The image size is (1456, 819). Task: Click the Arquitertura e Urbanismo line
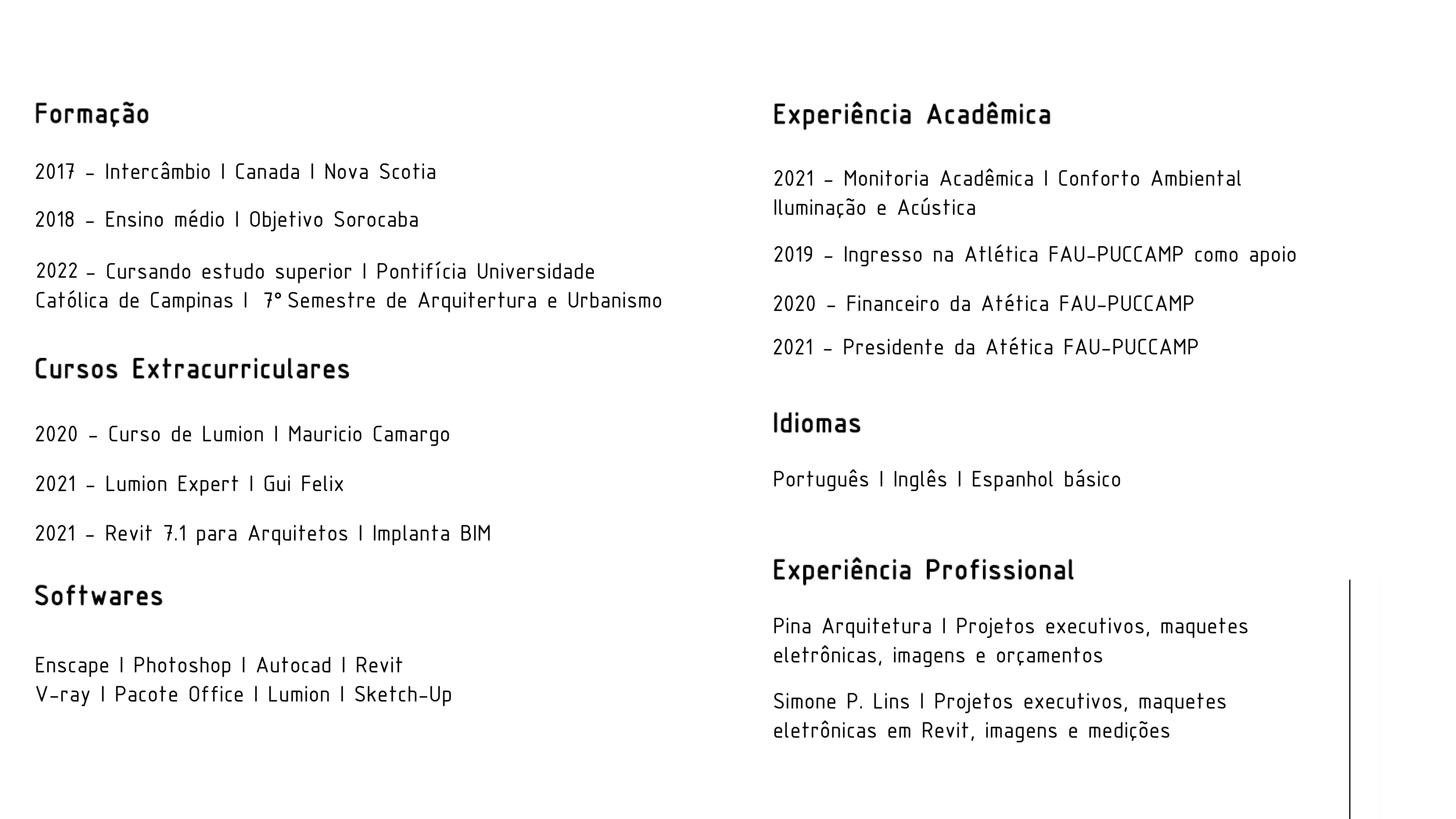tap(349, 301)
